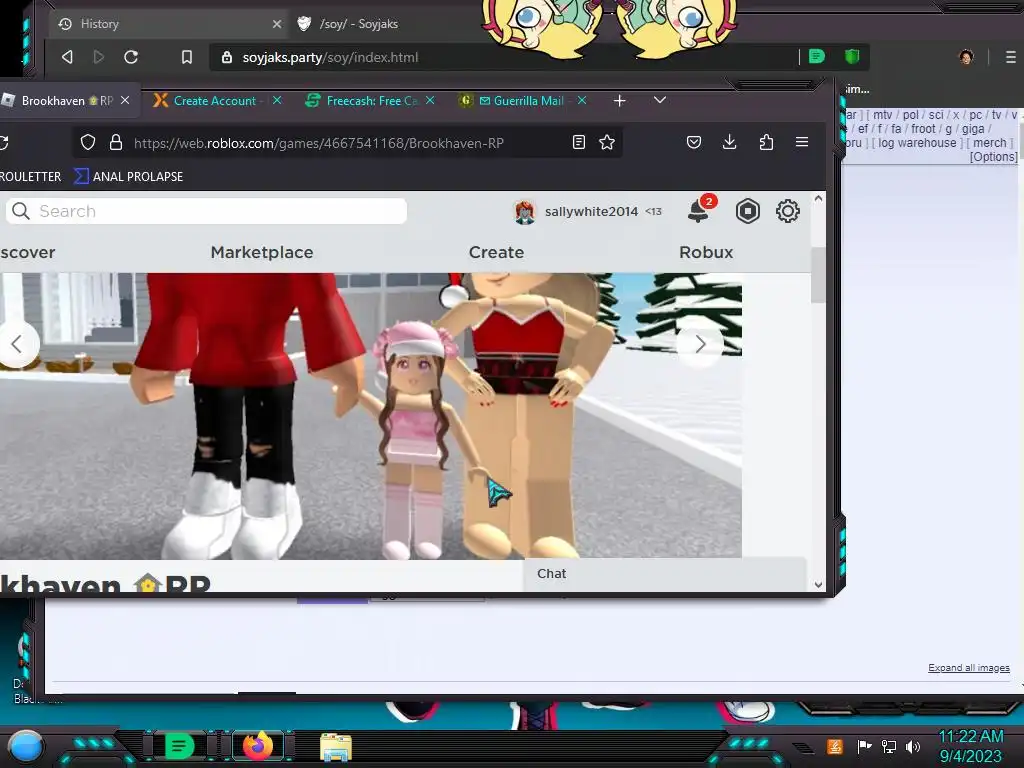Close the Guerrilla Mail tab
Screen dimensions: 1024x768
(x=582, y=101)
